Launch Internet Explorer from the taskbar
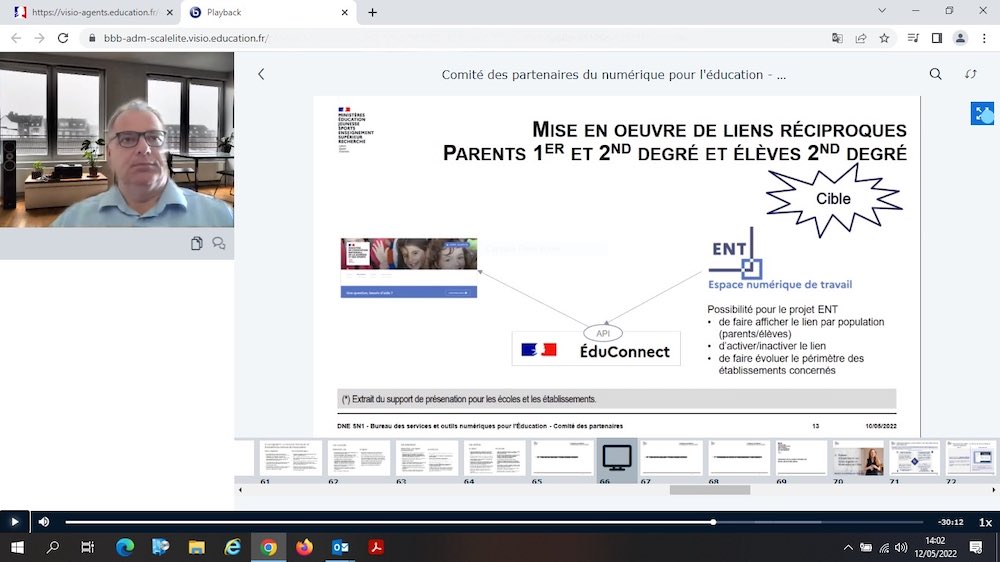 click(x=232, y=547)
